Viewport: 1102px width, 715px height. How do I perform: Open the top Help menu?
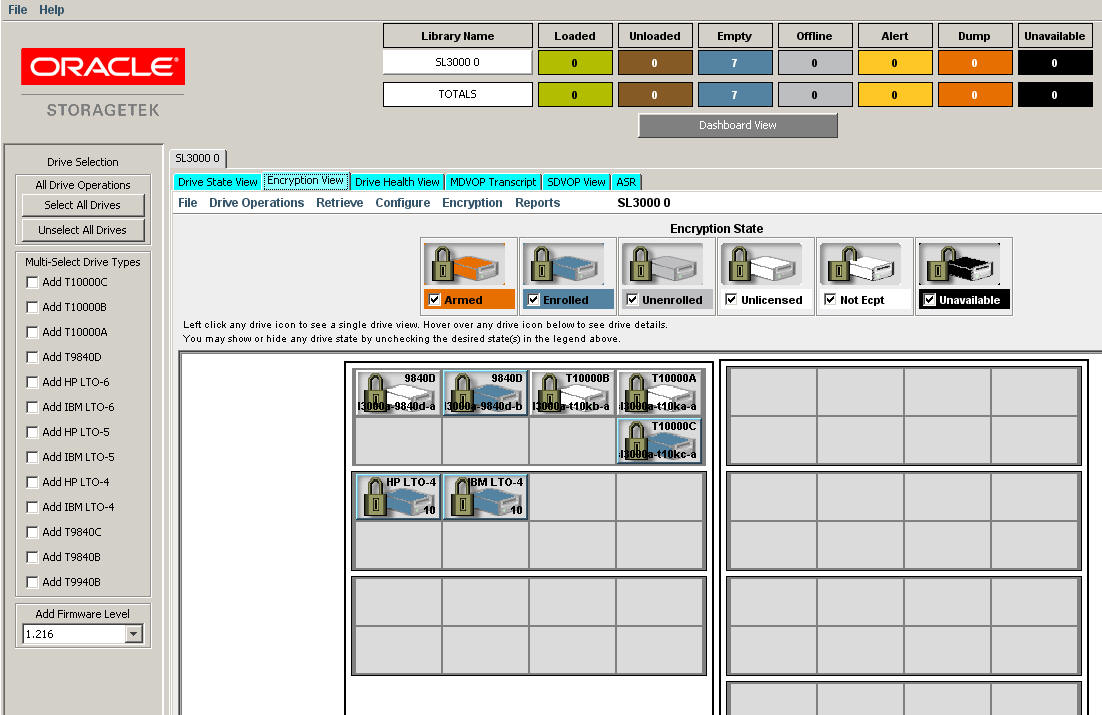click(51, 10)
